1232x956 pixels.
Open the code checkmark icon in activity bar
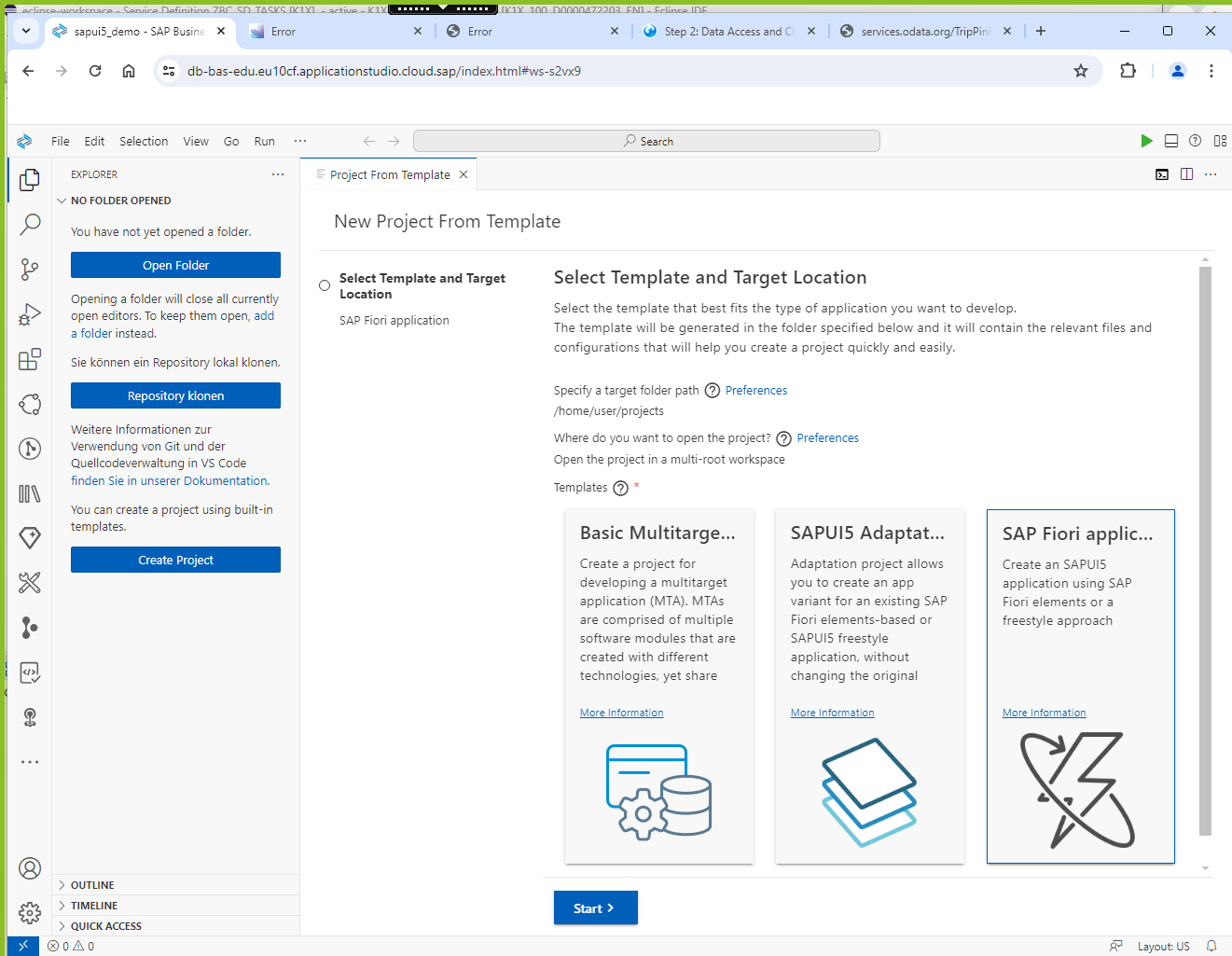pos(30,672)
